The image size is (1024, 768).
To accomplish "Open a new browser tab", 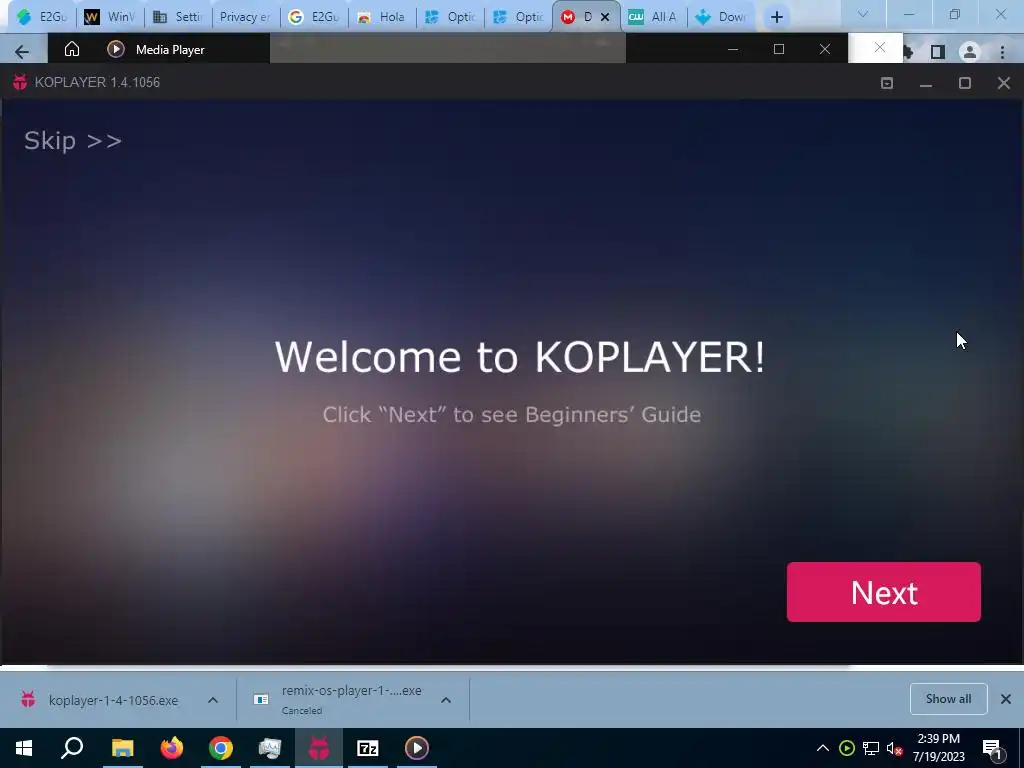I will 776,18.
